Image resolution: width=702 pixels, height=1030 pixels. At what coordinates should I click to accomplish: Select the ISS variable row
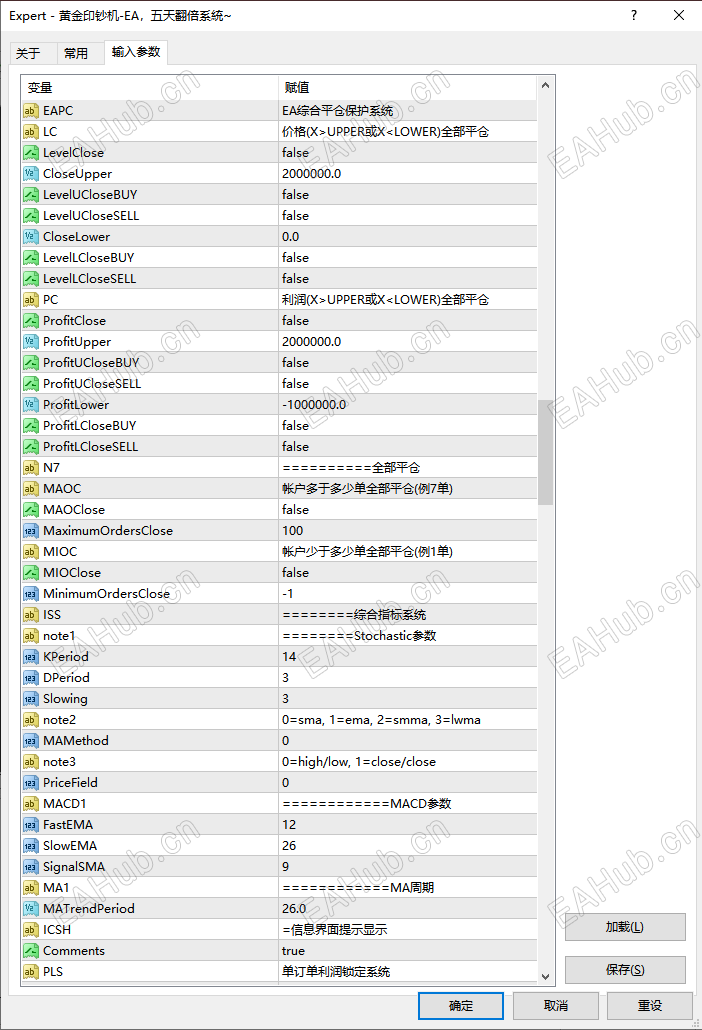279,615
